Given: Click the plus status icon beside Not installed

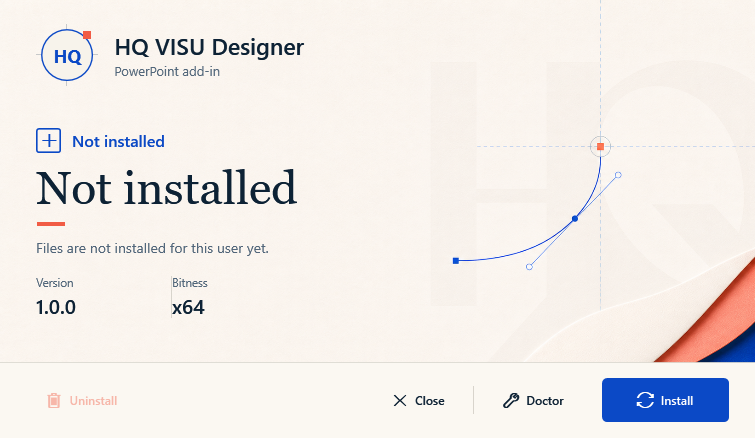Looking at the screenshot, I should pyautogui.click(x=48, y=141).
